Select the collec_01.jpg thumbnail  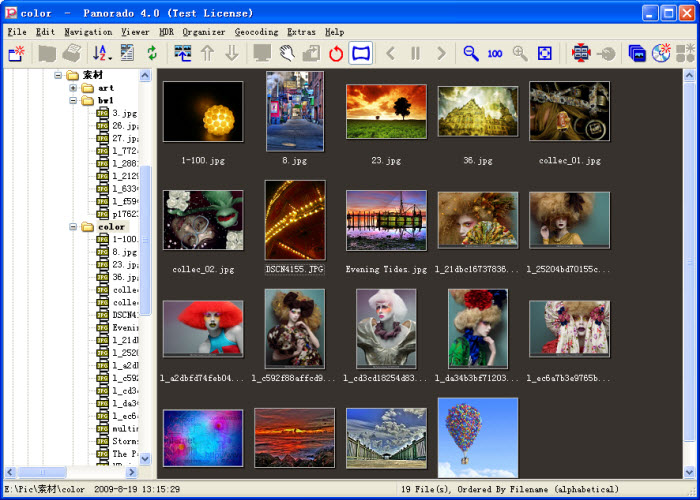[569, 111]
